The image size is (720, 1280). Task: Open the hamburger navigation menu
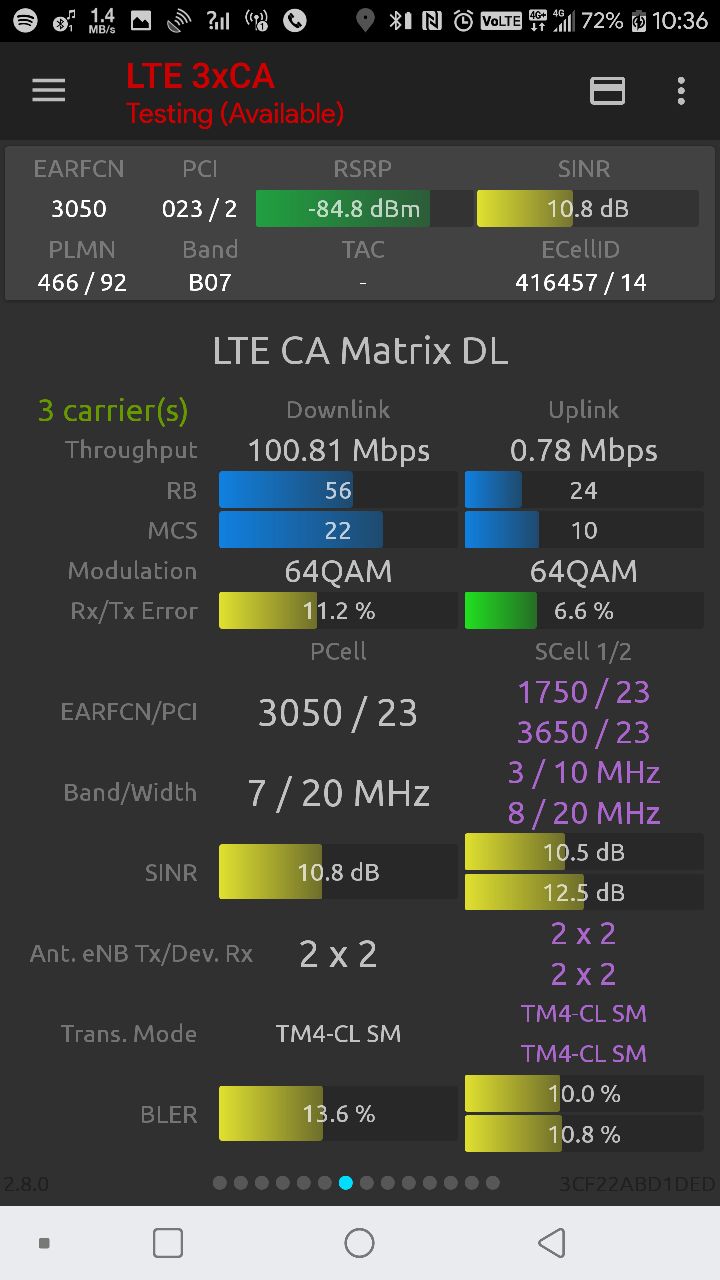tap(48, 91)
